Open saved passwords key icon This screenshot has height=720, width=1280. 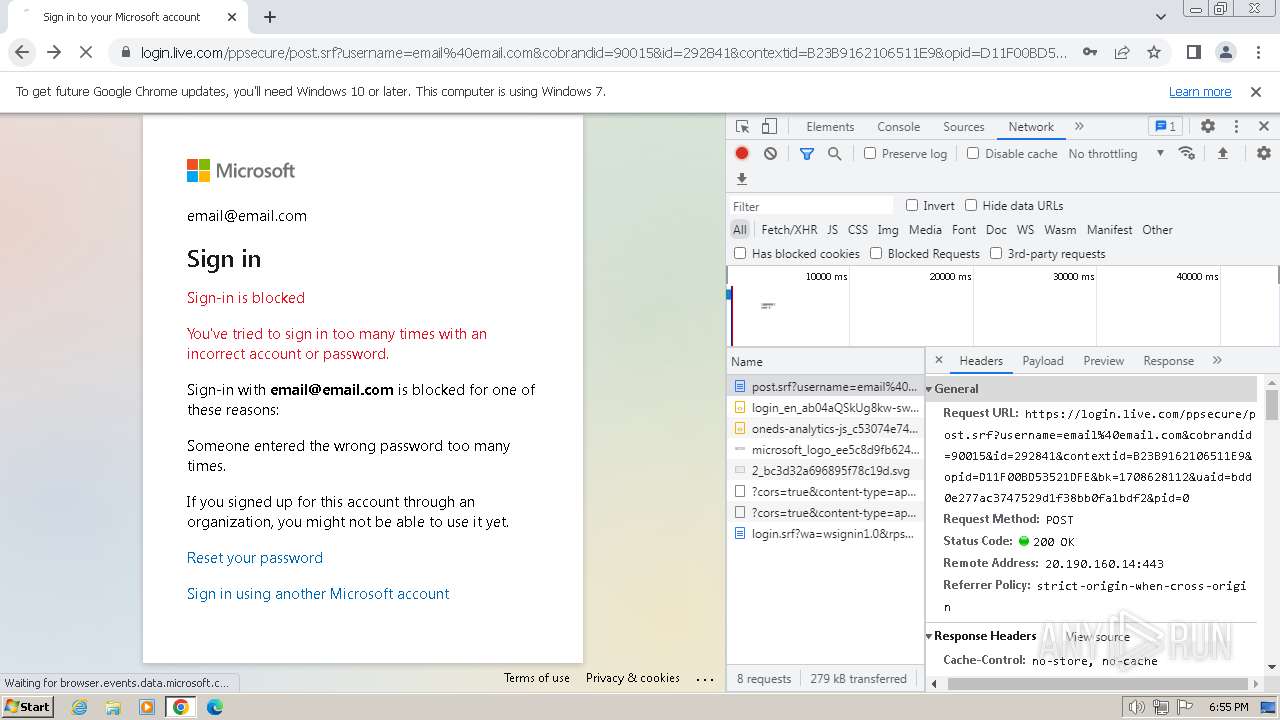1090,52
